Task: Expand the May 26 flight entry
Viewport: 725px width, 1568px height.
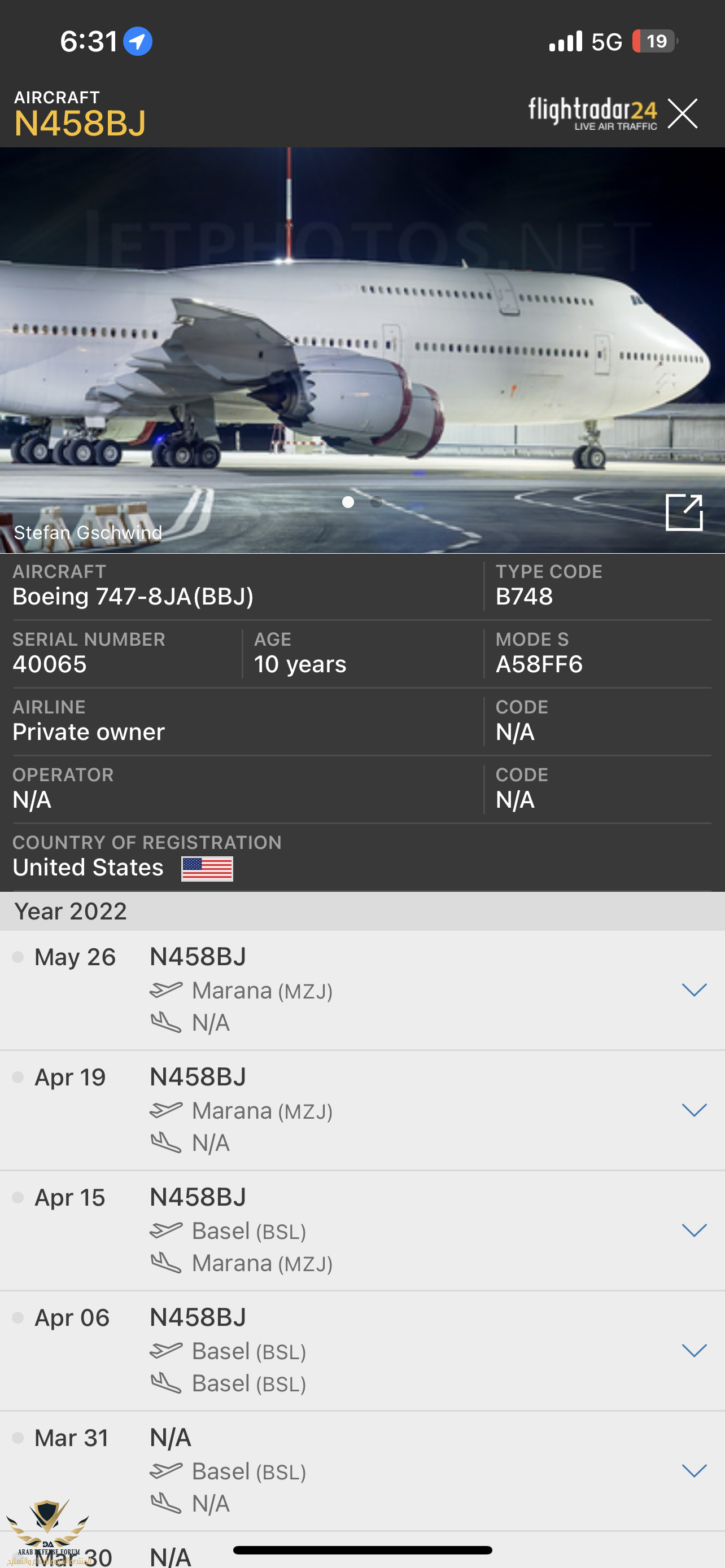Action: click(694, 990)
